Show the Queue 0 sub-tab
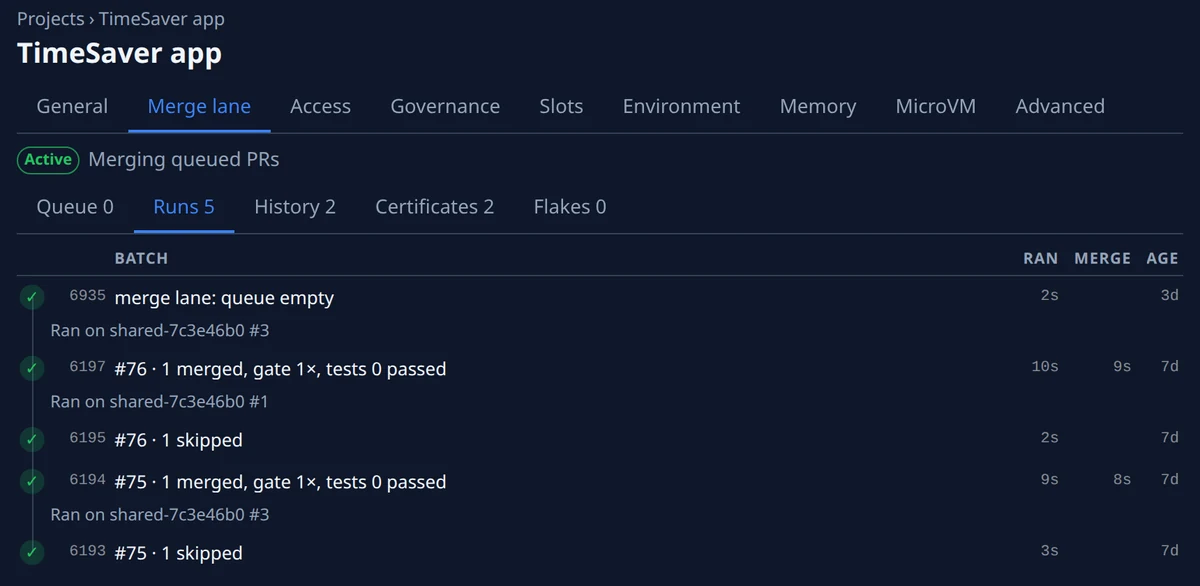This screenshot has height=586, width=1200. [x=75, y=207]
